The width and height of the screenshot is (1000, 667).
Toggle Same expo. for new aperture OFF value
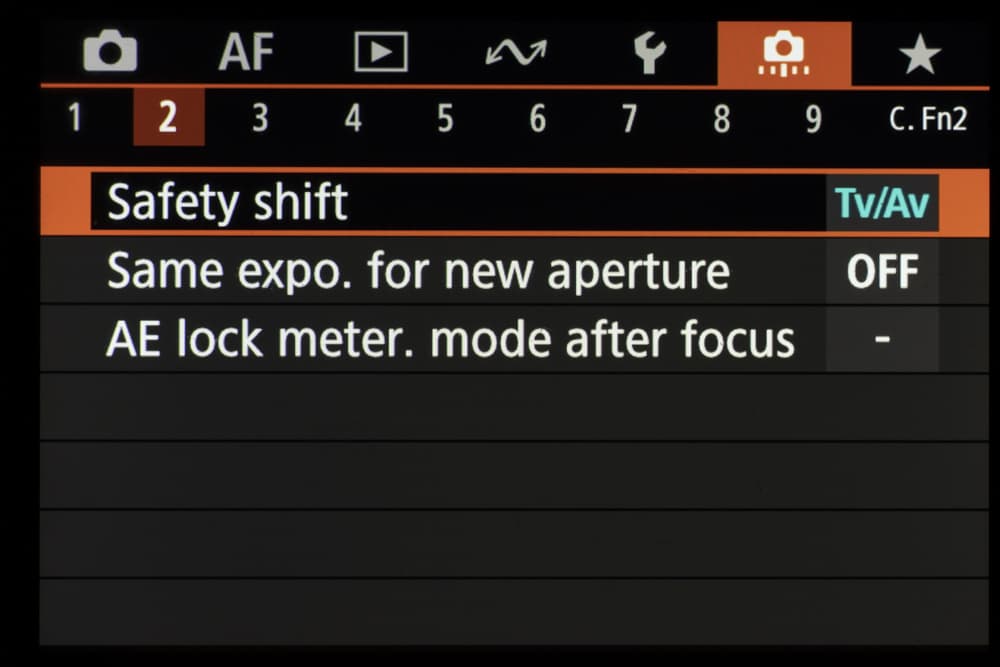point(881,271)
